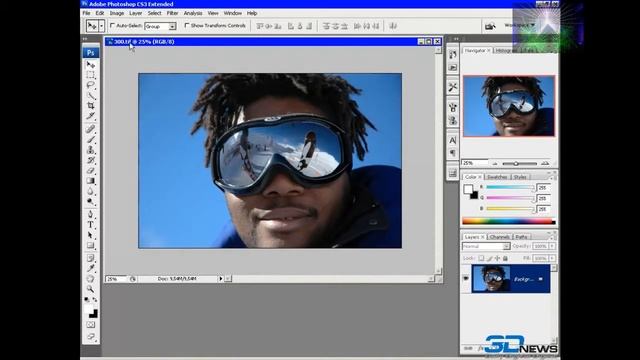This screenshot has width=640, height=360.
Task: Toggle Lock all
Action: [x=505, y=258]
